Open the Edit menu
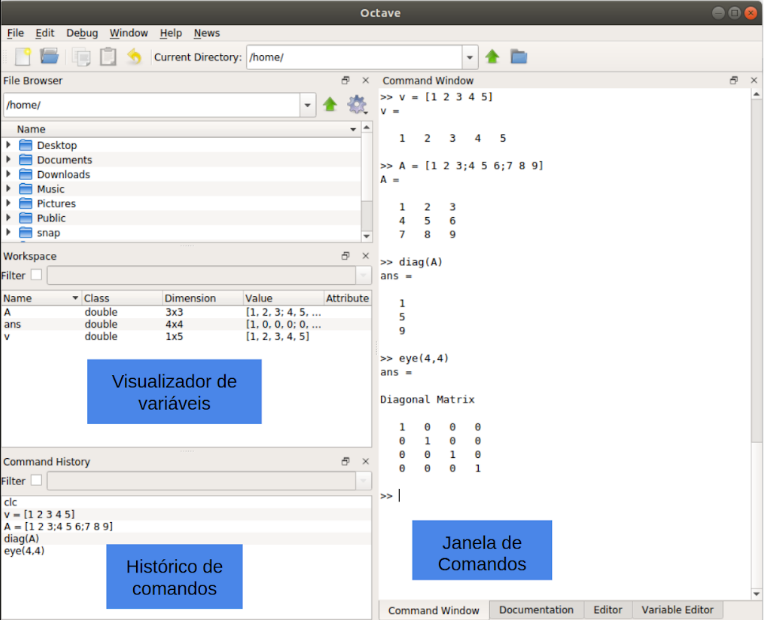 coord(45,33)
